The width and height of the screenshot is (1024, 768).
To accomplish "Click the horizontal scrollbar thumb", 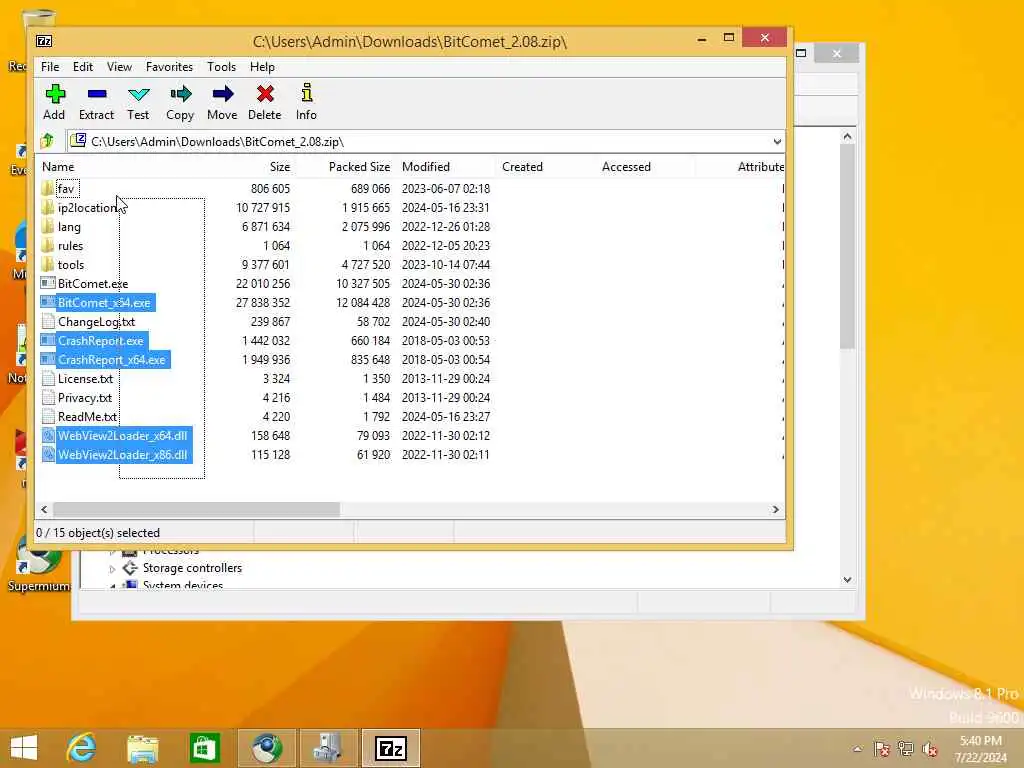I will coord(196,509).
